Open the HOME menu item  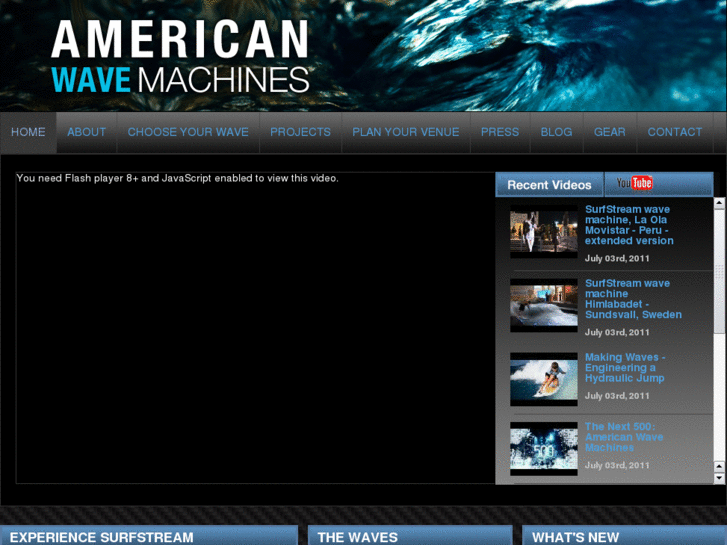click(28, 132)
